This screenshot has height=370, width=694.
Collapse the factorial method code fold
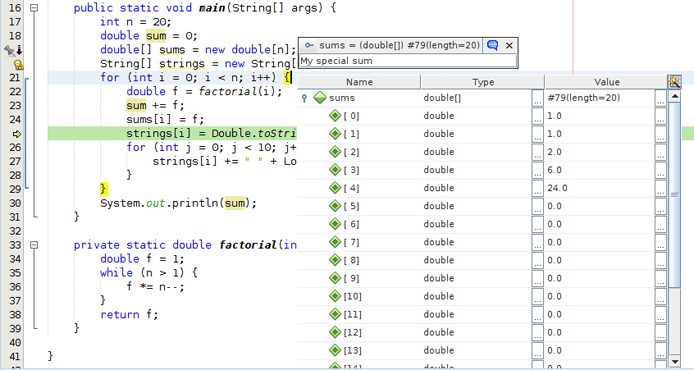point(34,245)
